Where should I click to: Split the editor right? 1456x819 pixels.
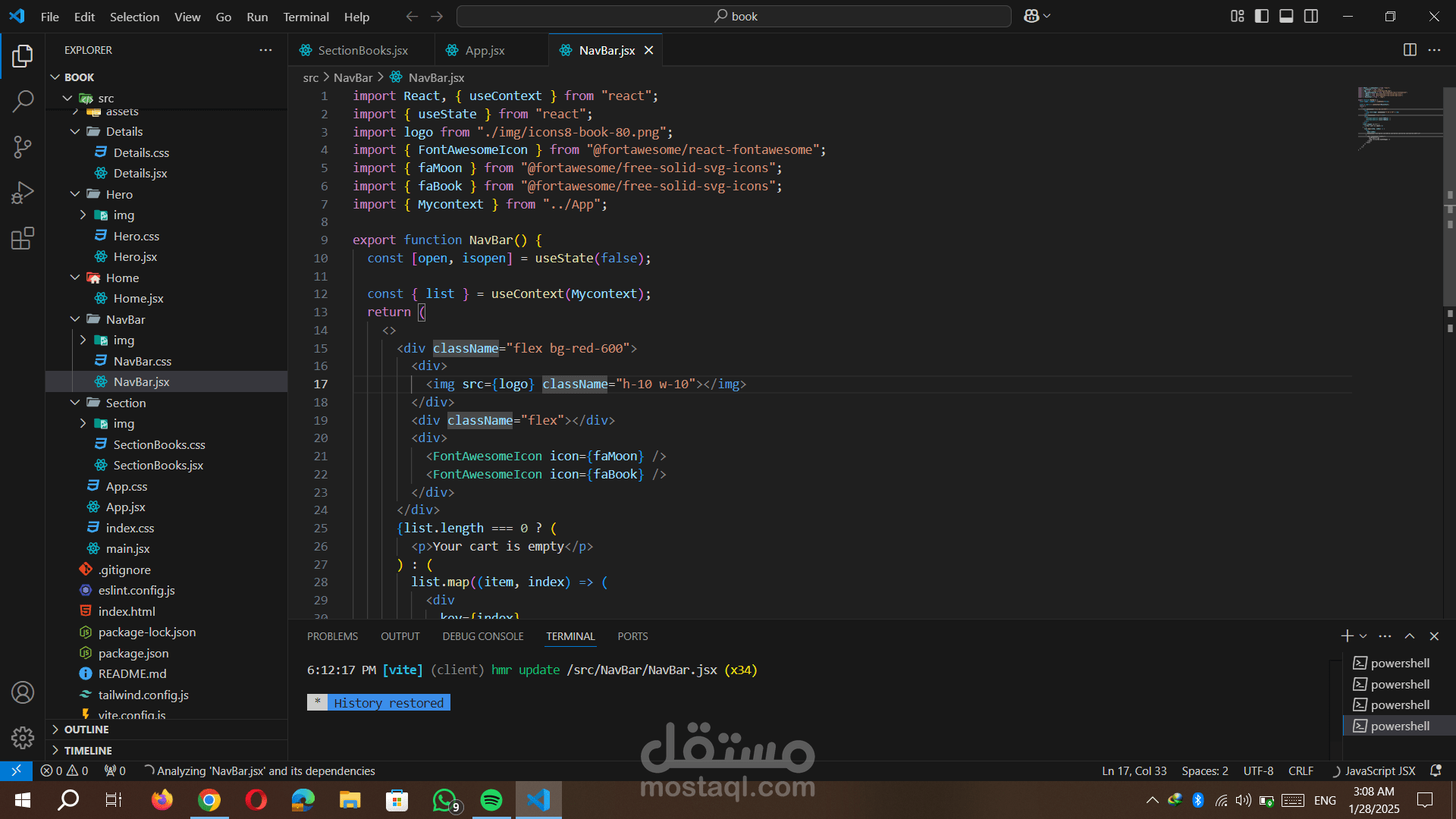[x=1410, y=50]
